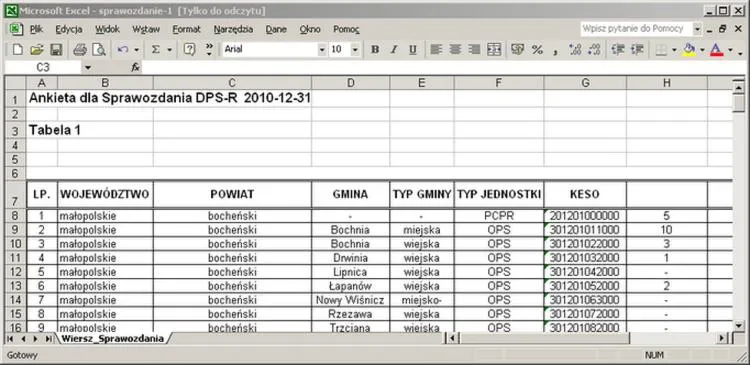Screen dimensions: 750x365
Task: Expand the AutoSum functions dropdown
Action: pyautogui.click(x=169, y=49)
